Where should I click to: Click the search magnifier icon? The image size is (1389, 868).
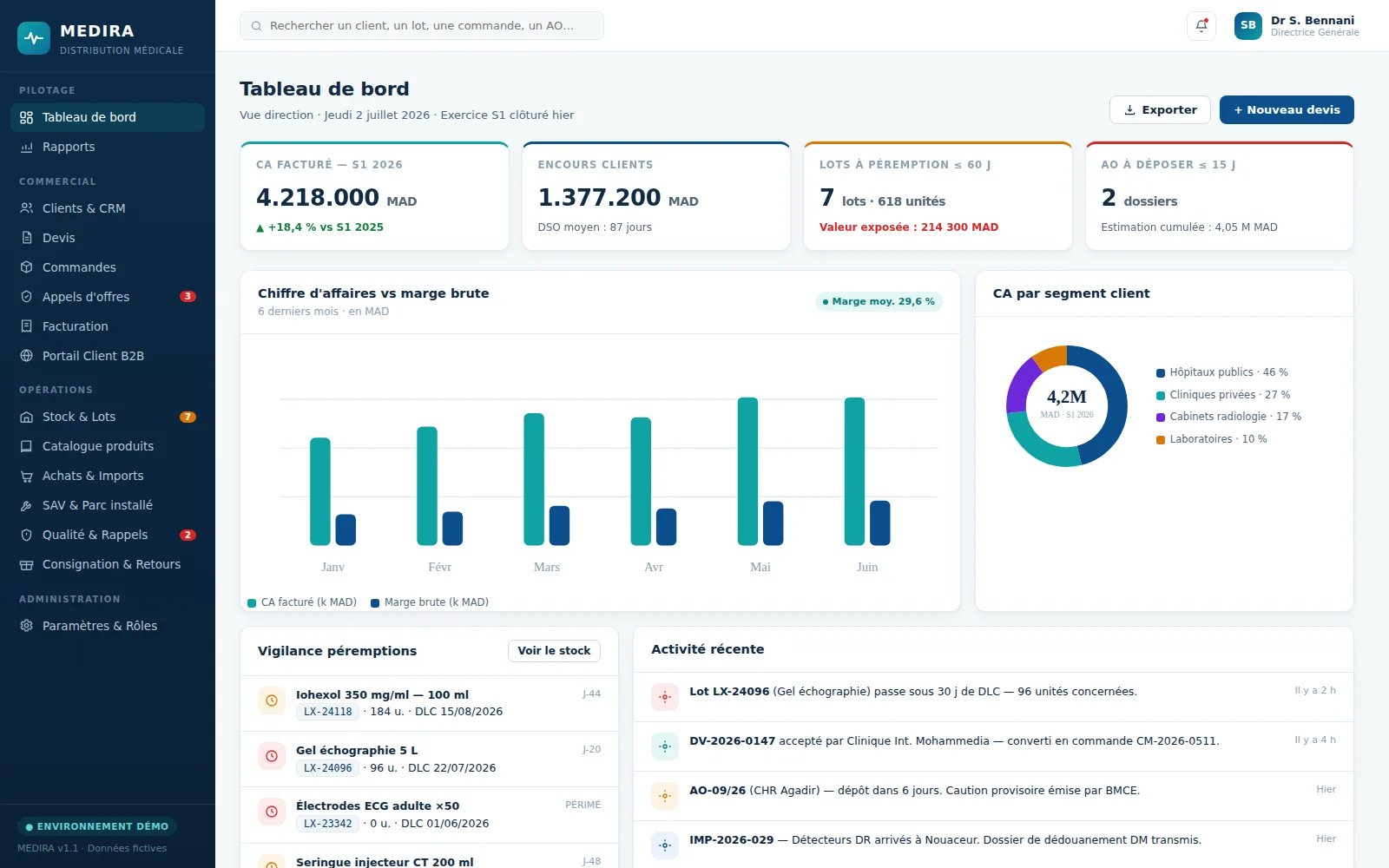point(256,26)
